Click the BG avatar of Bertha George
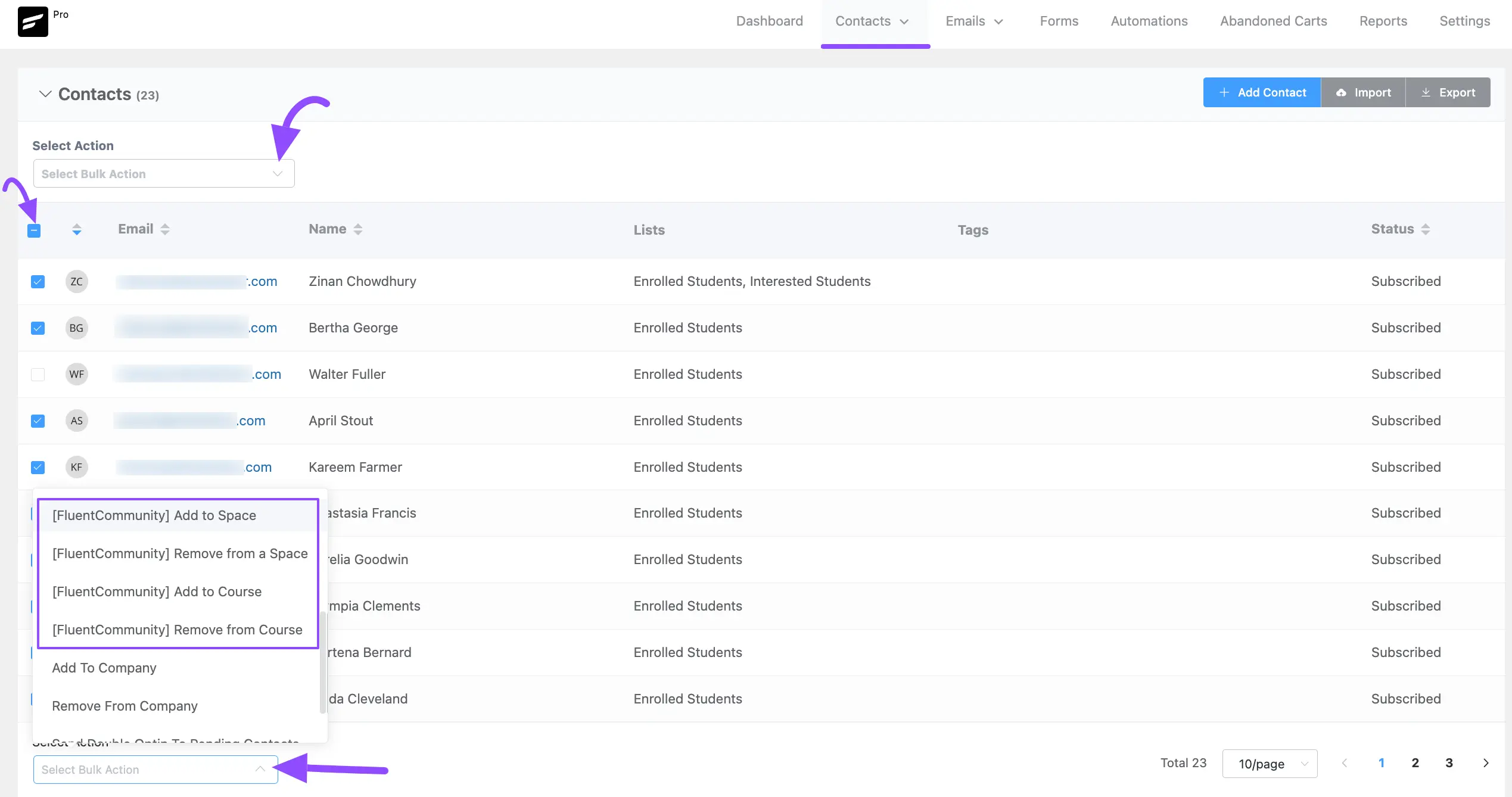The width and height of the screenshot is (1512, 797). point(77,328)
